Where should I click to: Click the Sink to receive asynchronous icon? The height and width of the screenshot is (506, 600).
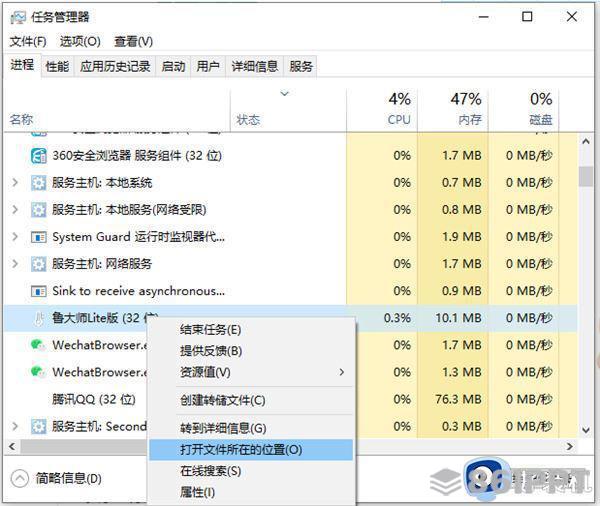coord(39,292)
